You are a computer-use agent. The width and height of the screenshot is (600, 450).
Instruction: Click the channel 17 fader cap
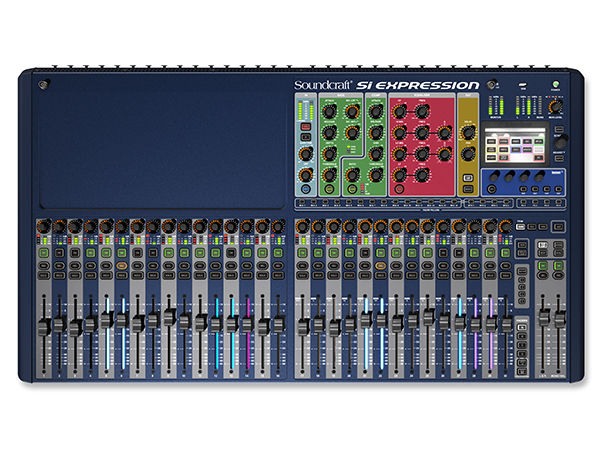303,327
